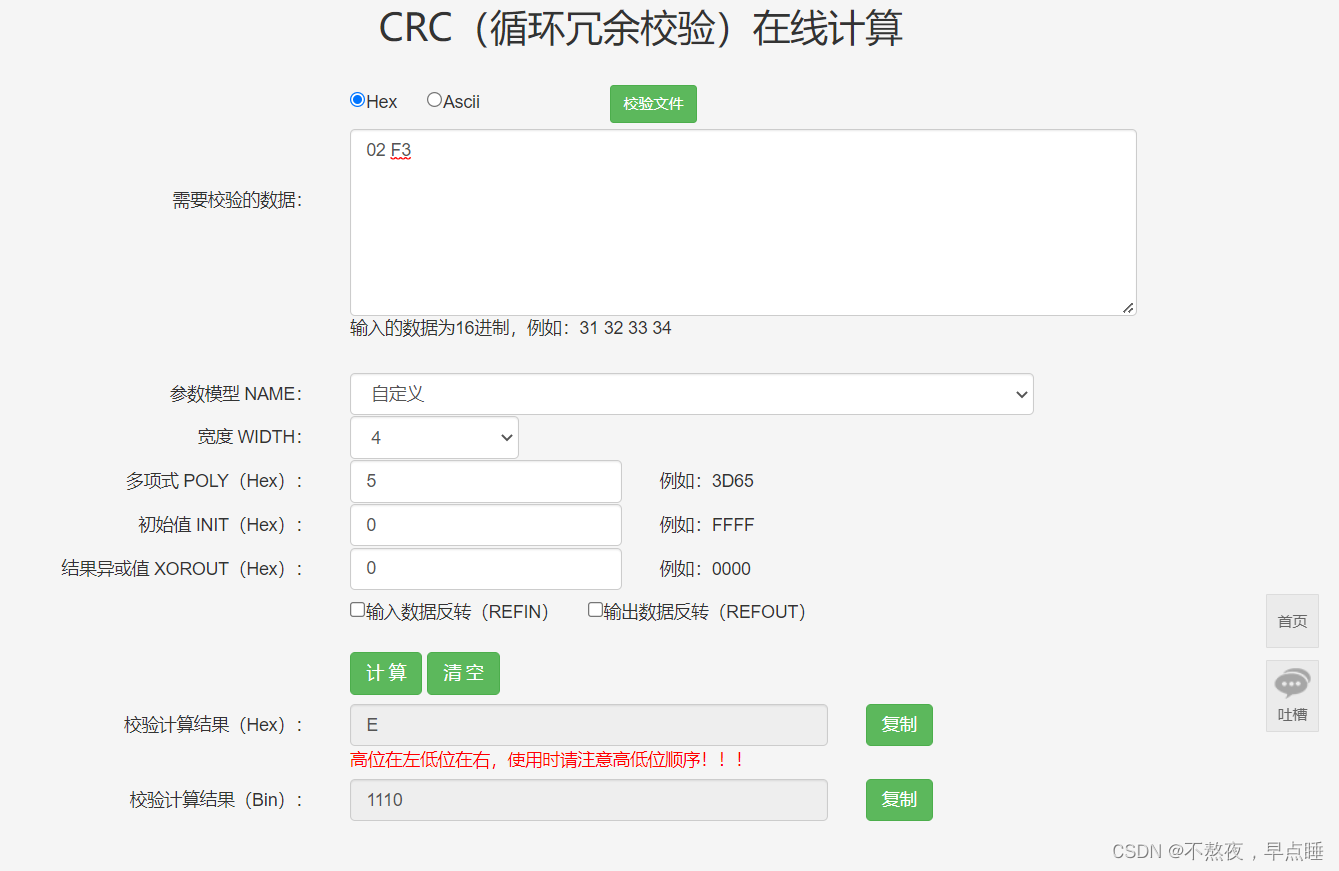The height and width of the screenshot is (871, 1339).
Task: Focus the 结果异或值 XOROUT input field
Action: pos(486,569)
